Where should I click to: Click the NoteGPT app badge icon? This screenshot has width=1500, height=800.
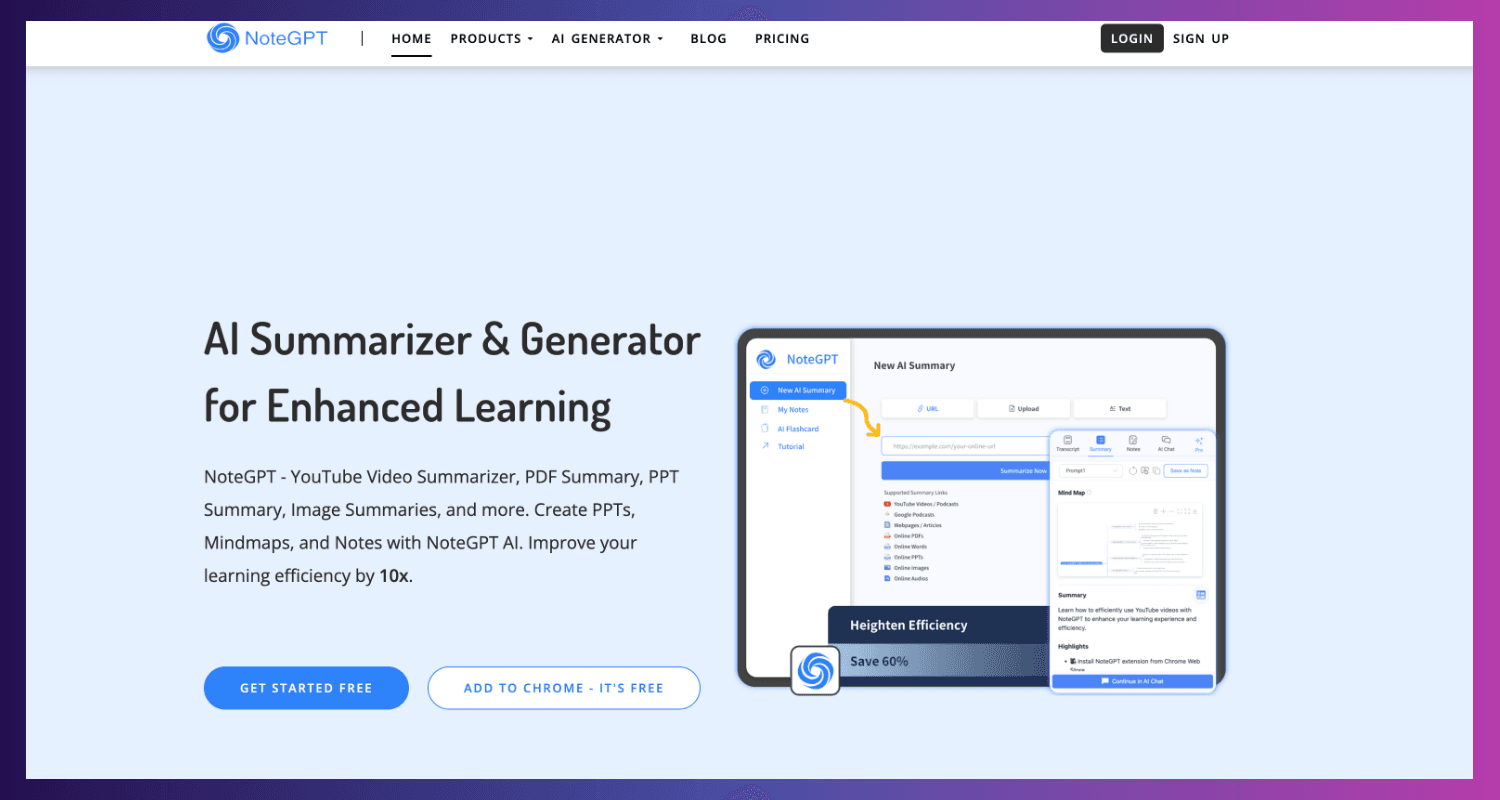(x=816, y=670)
